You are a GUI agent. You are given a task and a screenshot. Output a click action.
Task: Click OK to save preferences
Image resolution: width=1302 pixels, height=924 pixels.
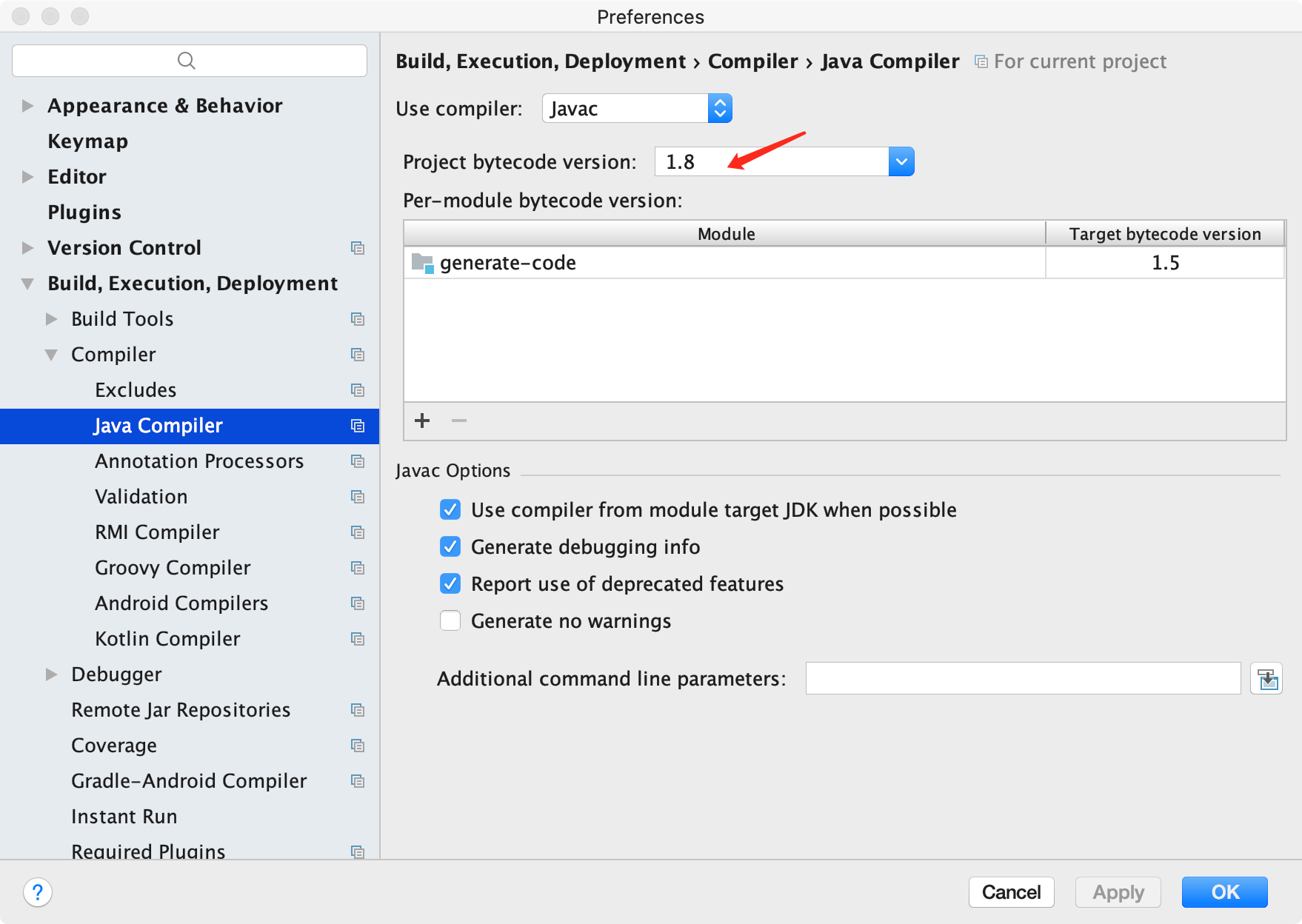[x=1223, y=892]
